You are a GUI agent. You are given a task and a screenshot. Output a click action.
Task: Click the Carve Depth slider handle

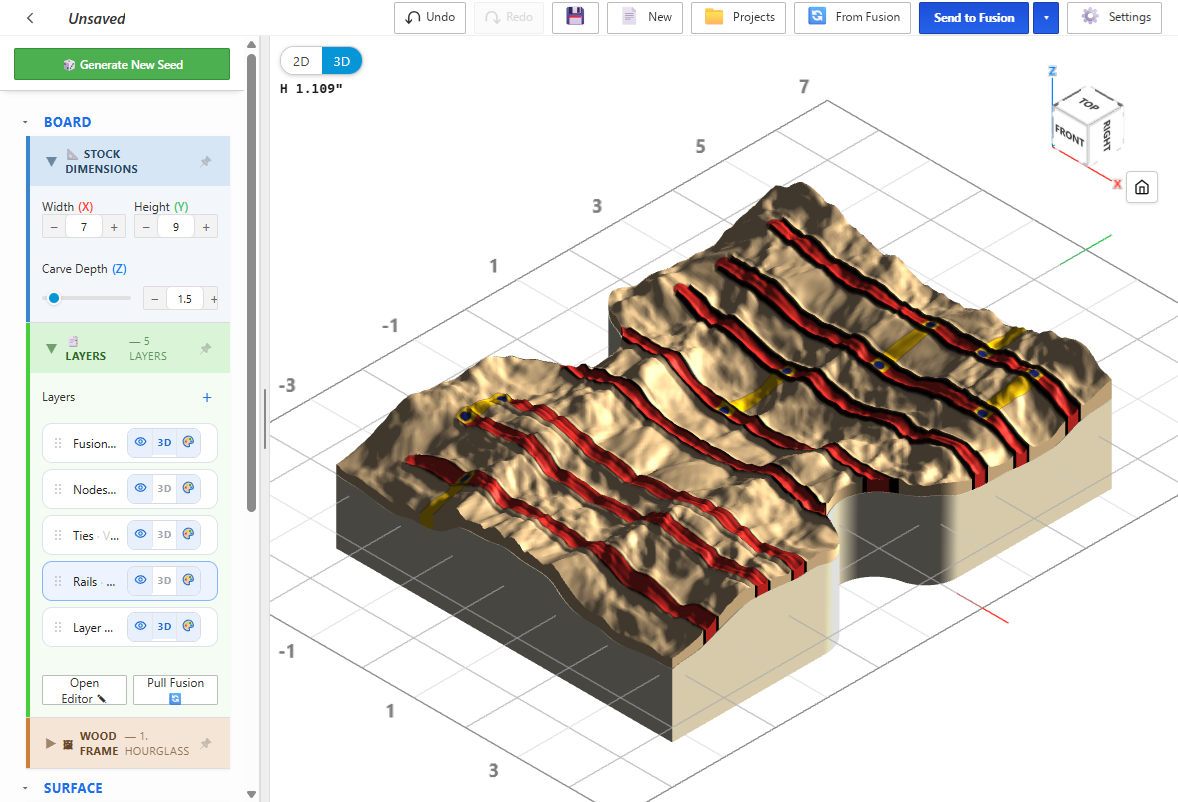pos(54,298)
